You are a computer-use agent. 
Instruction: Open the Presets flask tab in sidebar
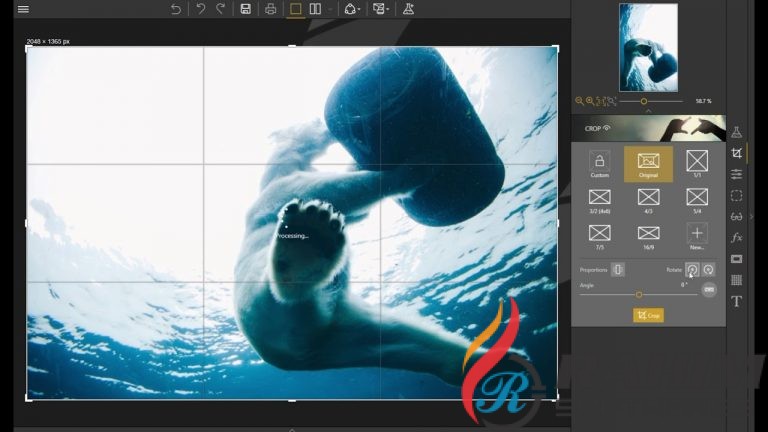(736, 132)
